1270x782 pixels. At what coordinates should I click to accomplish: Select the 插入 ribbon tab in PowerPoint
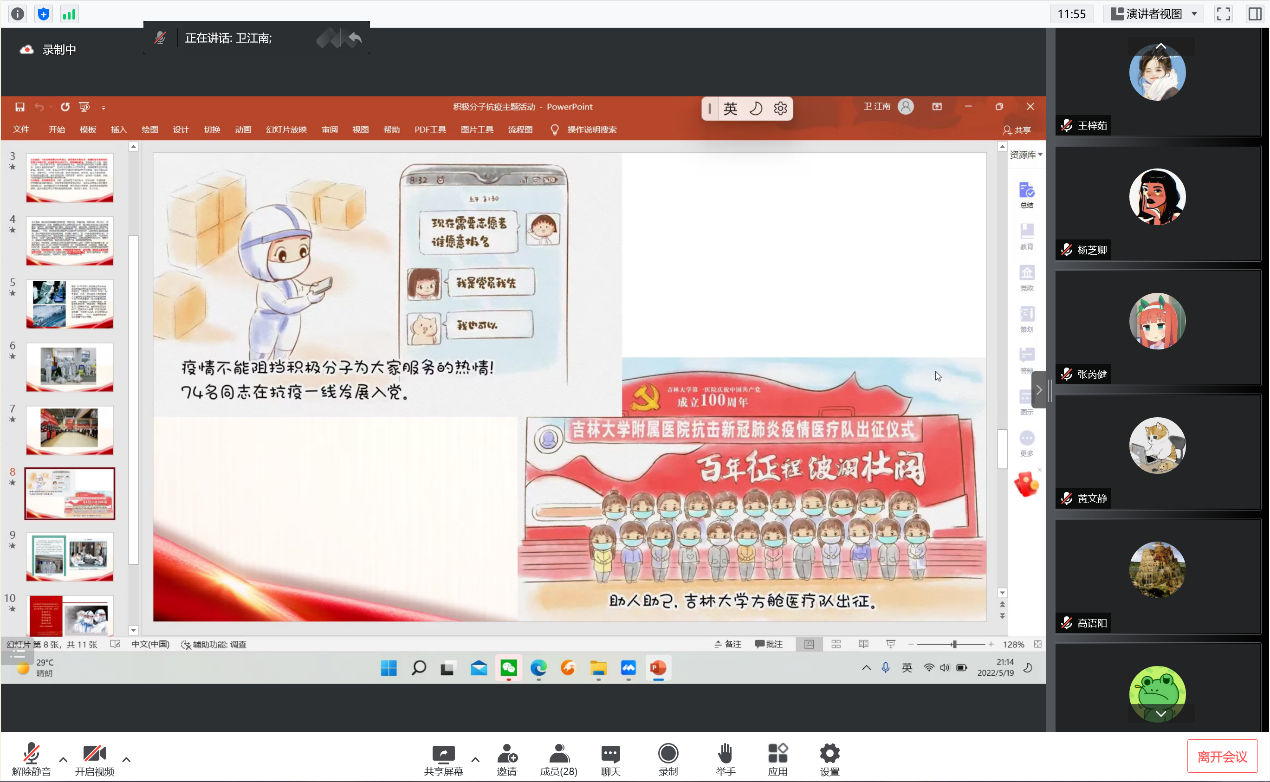tap(119, 130)
